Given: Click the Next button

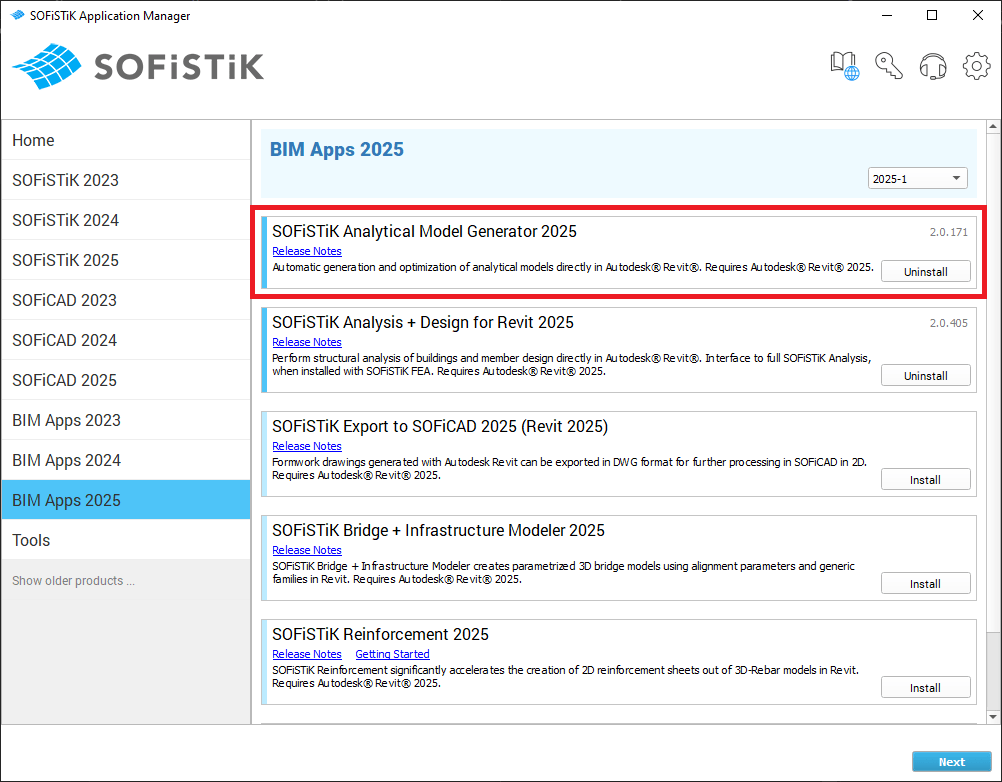Looking at the screenshot, I should pos(952,762).
